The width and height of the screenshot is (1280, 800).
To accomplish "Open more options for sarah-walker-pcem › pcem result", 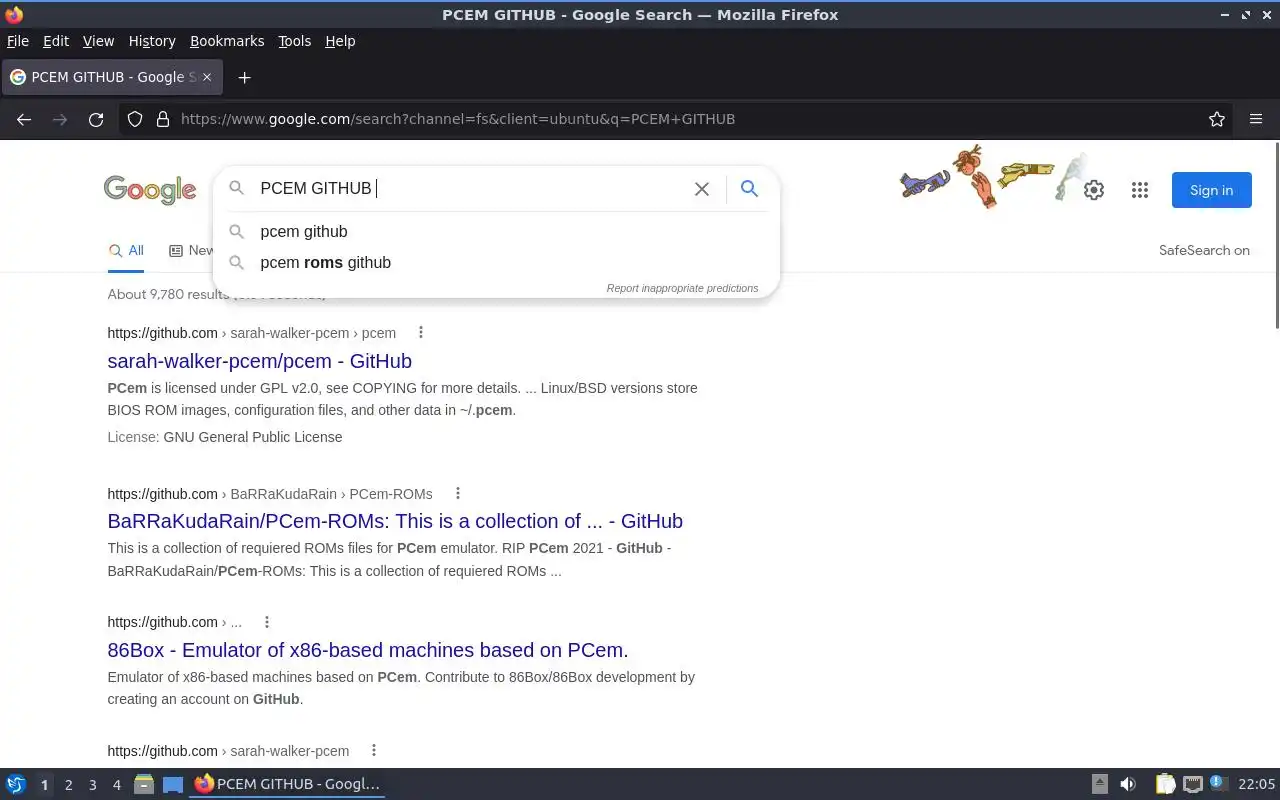I will 420,332.
